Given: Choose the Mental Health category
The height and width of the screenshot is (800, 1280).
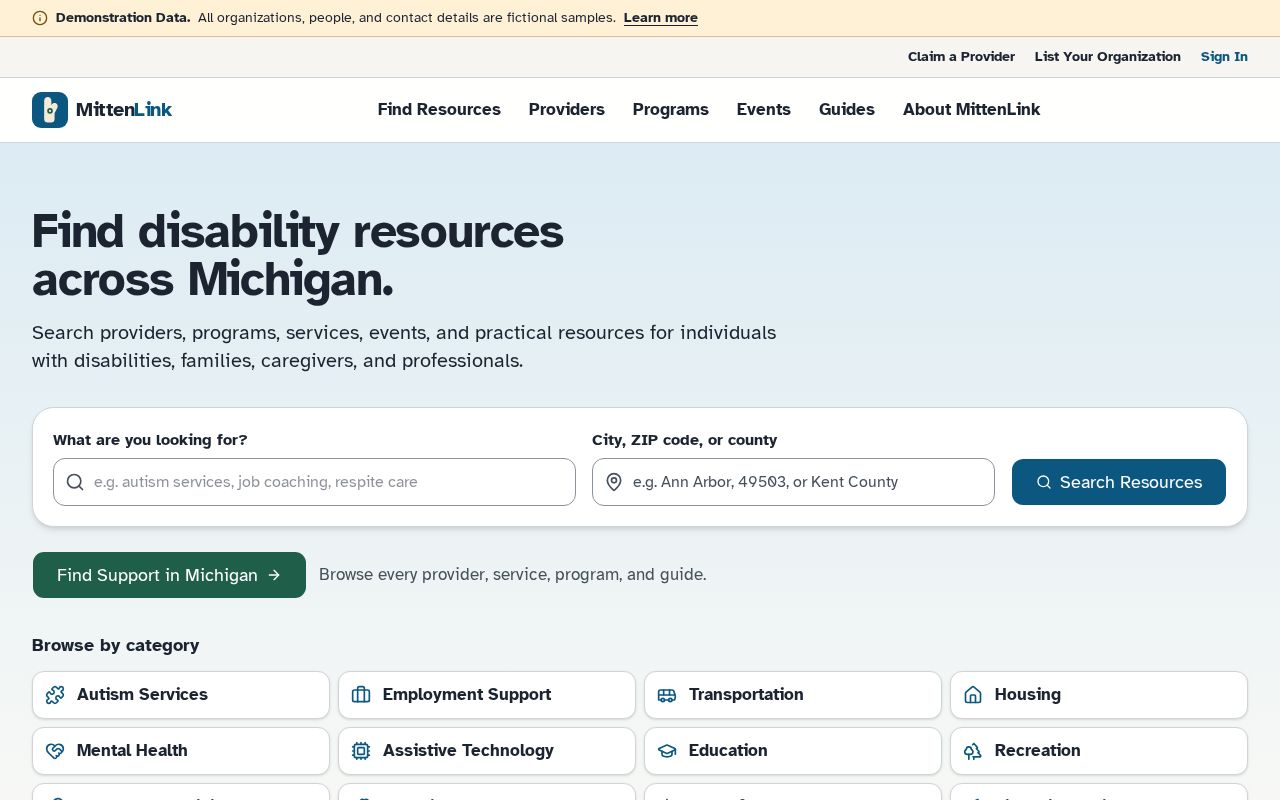Looking at the screenshot, I should [x=181, y=751].
